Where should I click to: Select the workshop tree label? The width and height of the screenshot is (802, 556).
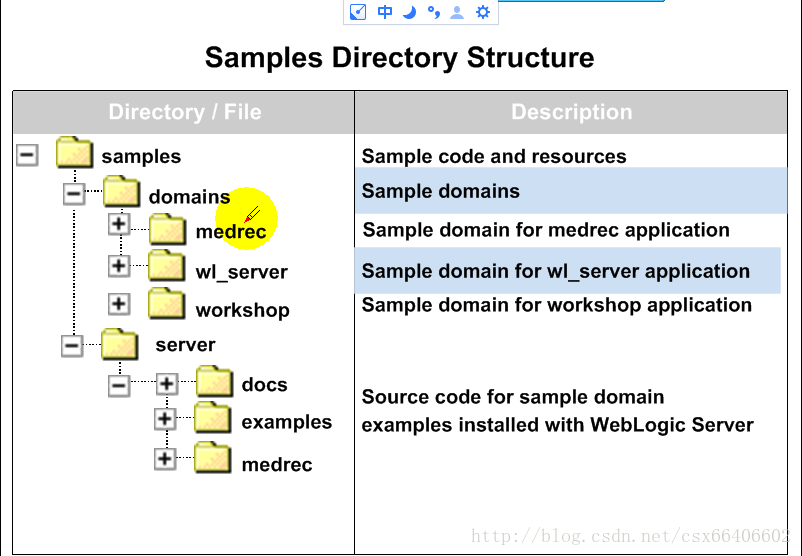click(x=242, y=310)
